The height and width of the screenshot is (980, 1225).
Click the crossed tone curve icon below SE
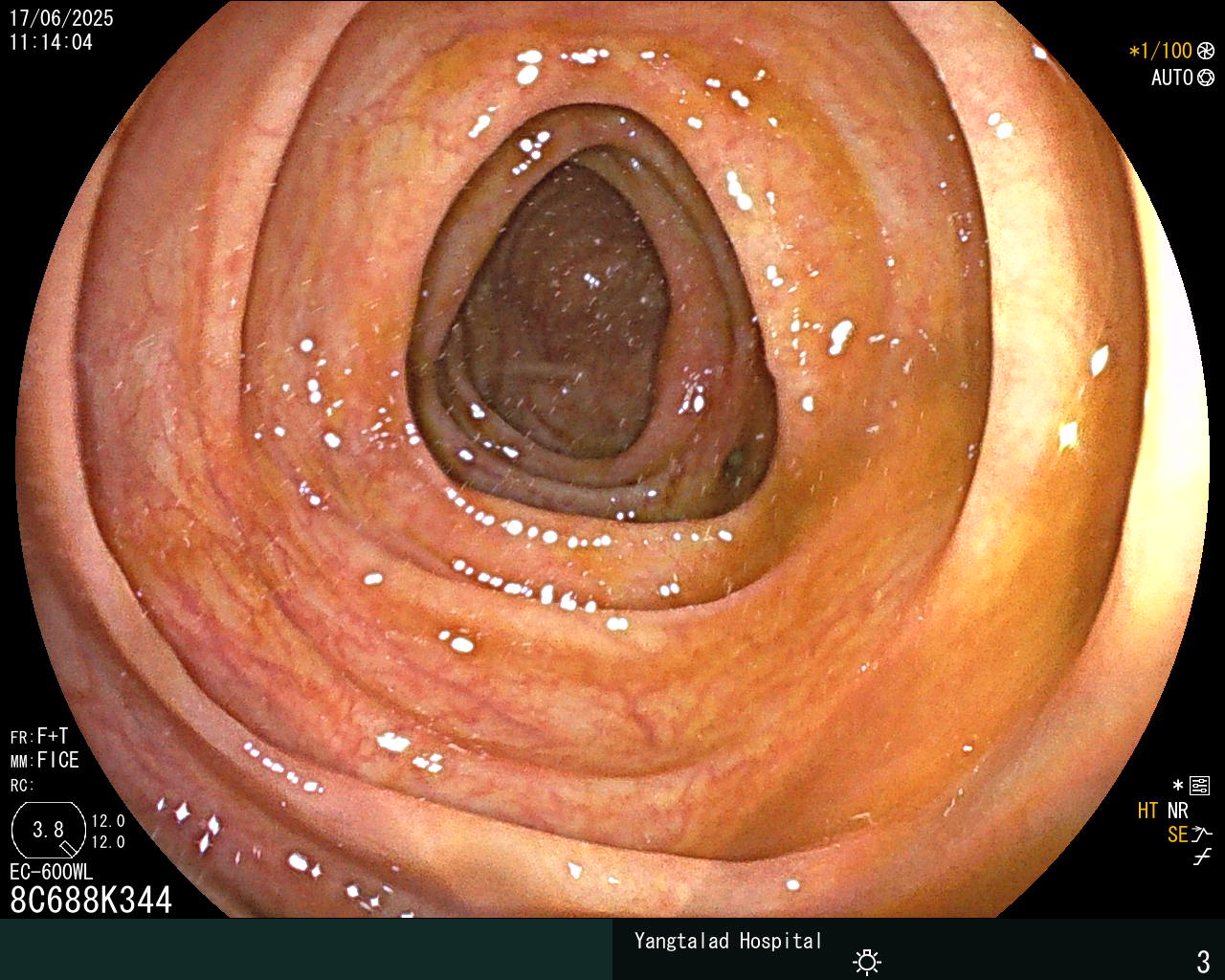tap(1202, 857)
